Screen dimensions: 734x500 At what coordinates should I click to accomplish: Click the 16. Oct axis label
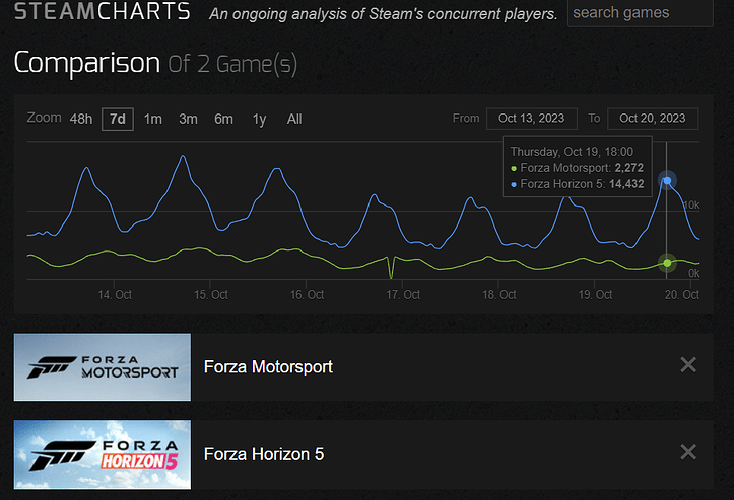click(x=307, y=294)
